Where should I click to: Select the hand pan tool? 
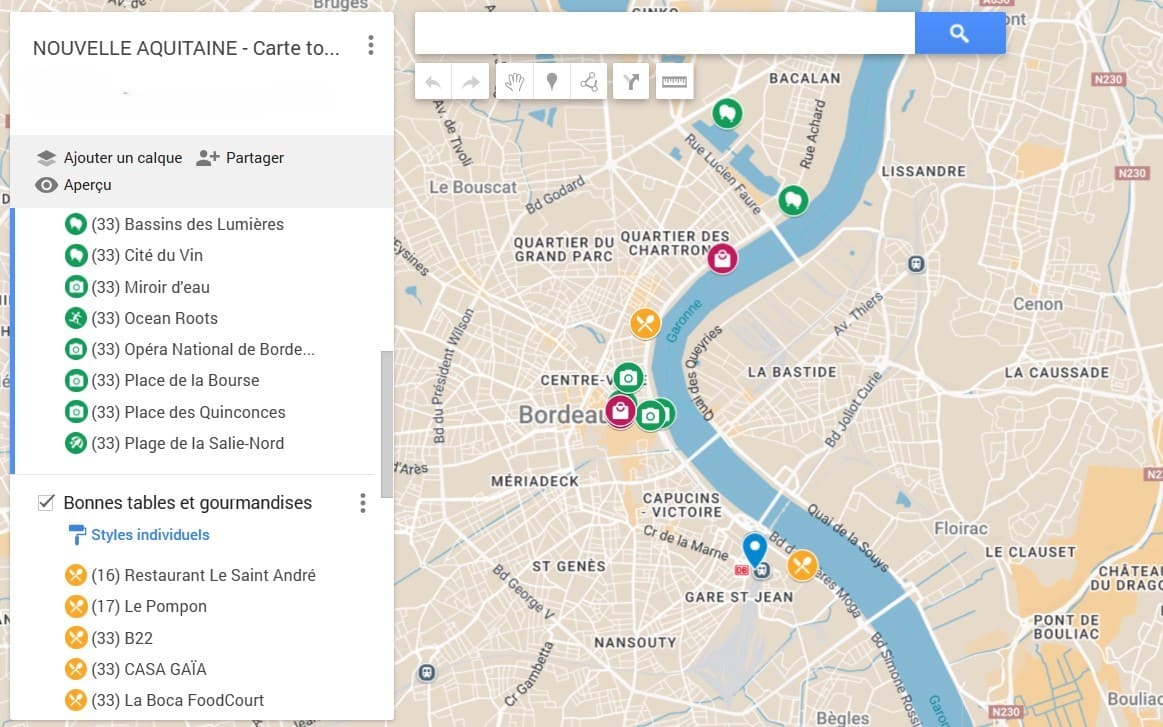click(515, 82)
